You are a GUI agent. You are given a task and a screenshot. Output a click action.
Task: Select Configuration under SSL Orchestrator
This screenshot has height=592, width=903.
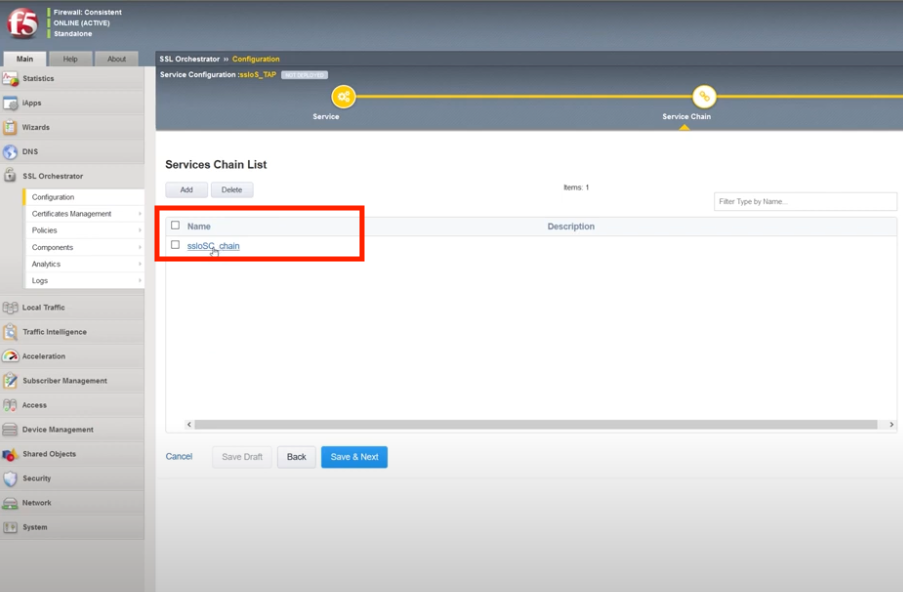(53, 197)
